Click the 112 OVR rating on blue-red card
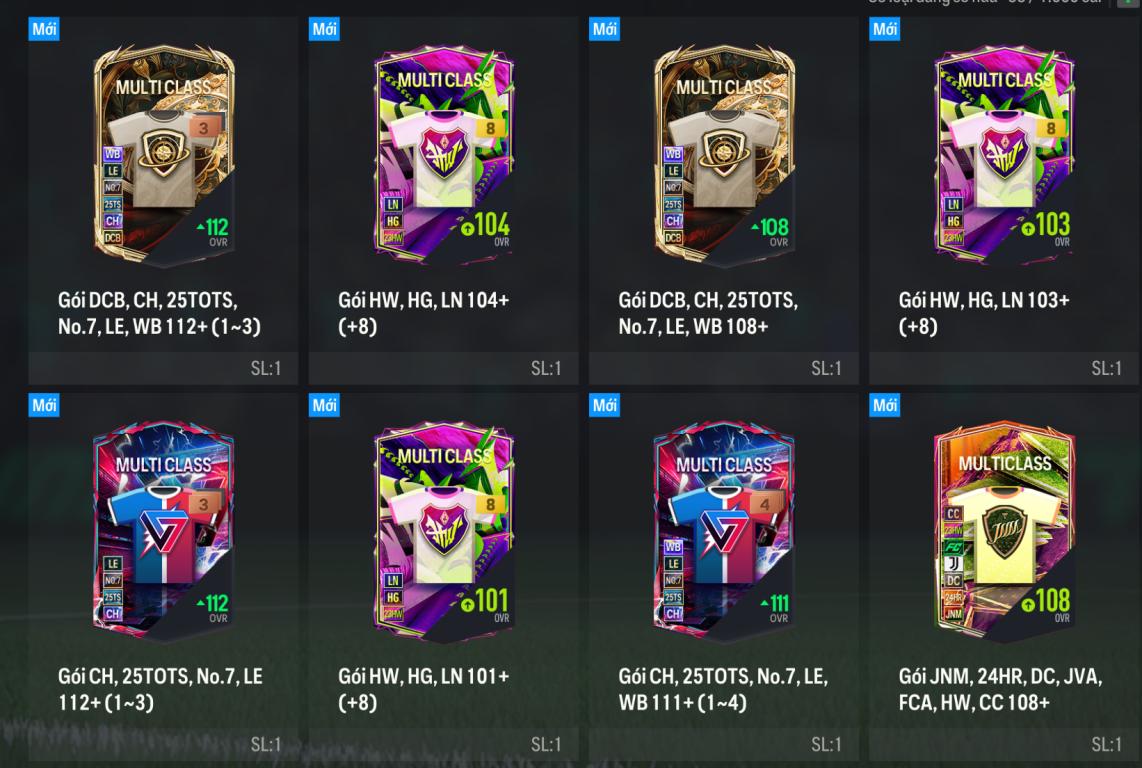This screenshot has height=768, width=1142. [213, 603]
